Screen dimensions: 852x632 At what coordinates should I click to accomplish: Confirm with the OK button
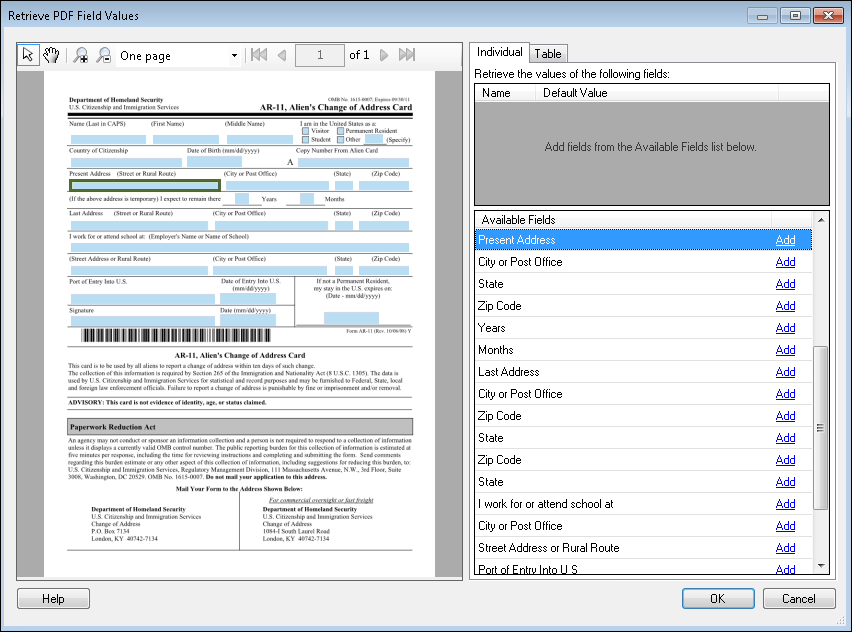718,598
